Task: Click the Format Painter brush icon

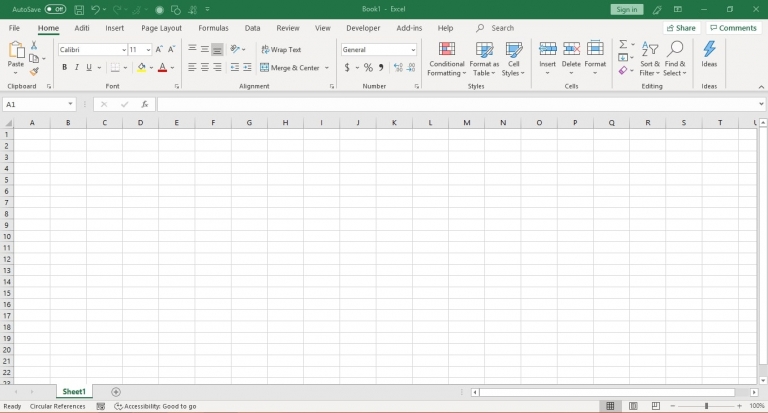Action: click(34, 72)
